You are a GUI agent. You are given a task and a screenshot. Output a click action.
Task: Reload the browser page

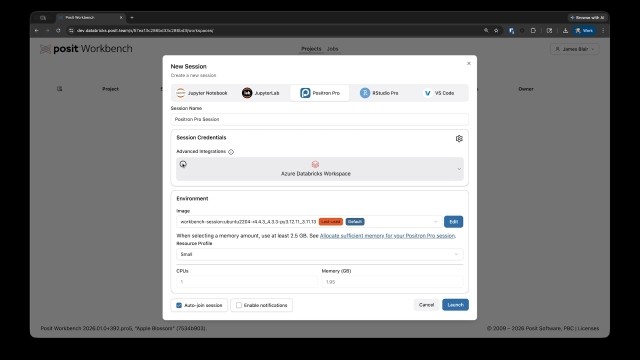58,31
